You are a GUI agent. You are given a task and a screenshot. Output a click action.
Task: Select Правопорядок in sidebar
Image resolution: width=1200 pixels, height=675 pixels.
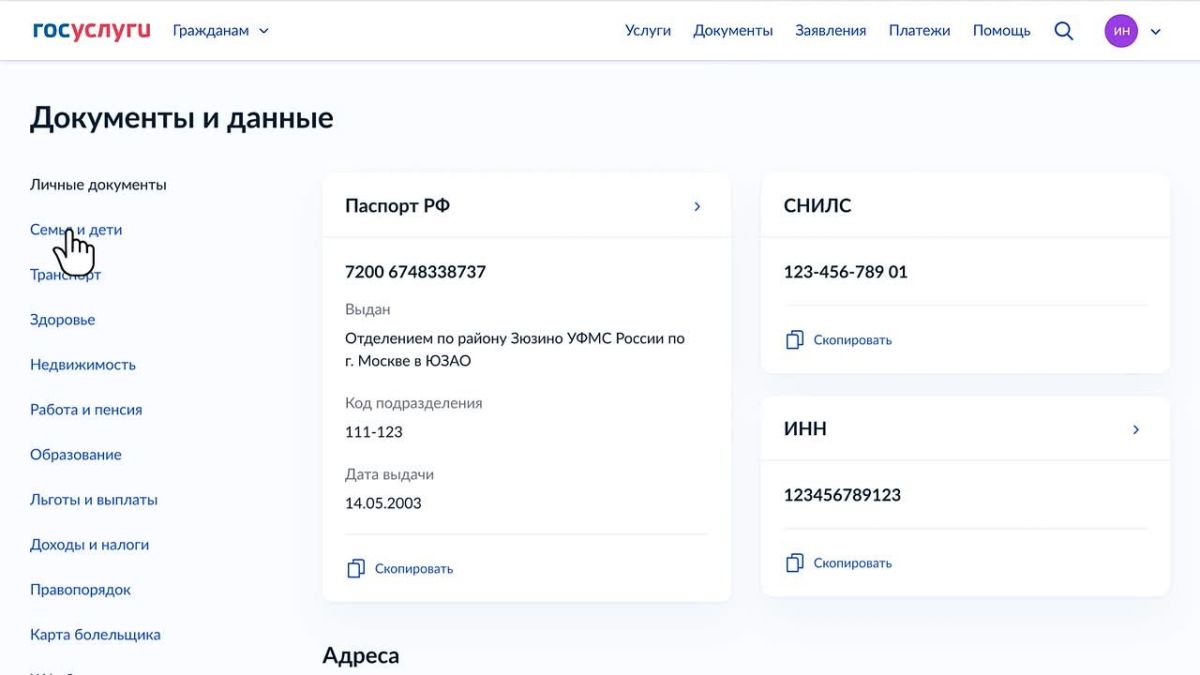(x=81, y=590)
